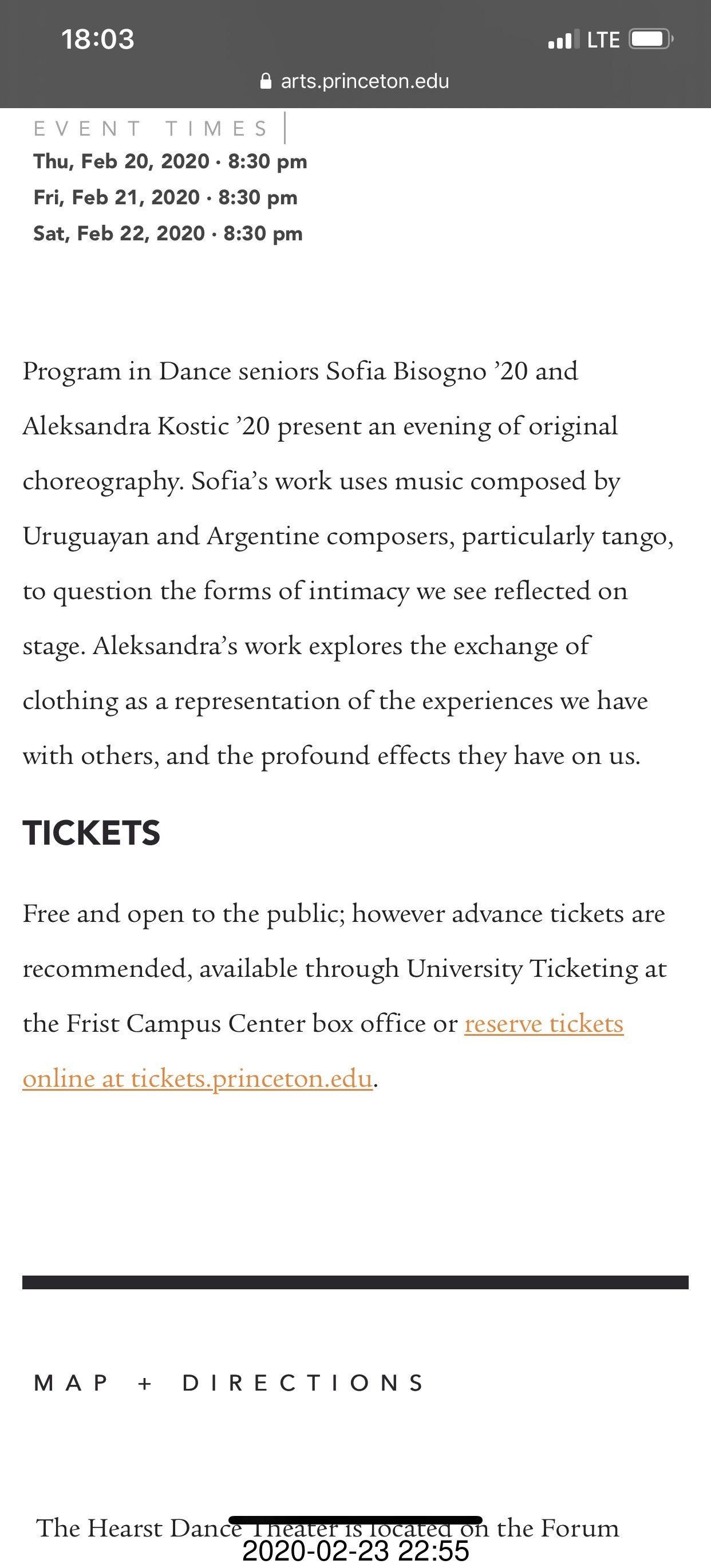Tap the LTE network label
Viewport: 711px width, 1568px height.
click(x=603, y=40)
